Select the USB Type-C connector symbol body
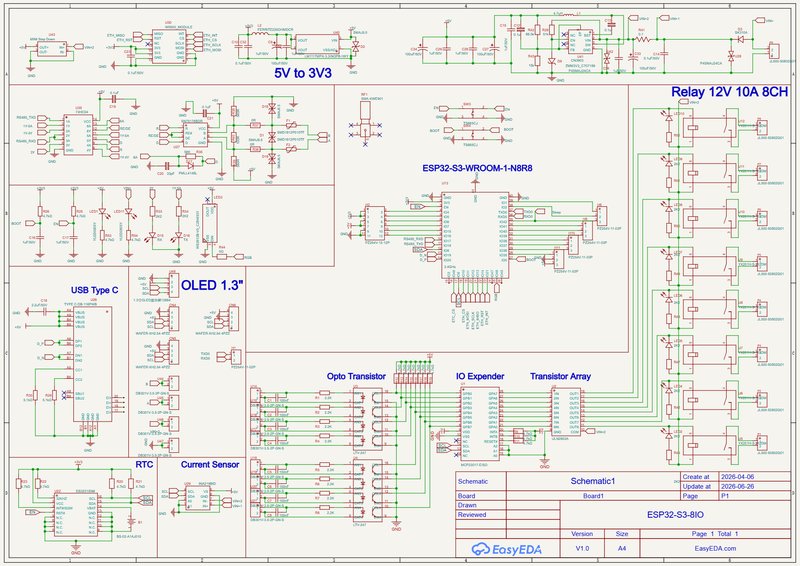 [92, 364]
